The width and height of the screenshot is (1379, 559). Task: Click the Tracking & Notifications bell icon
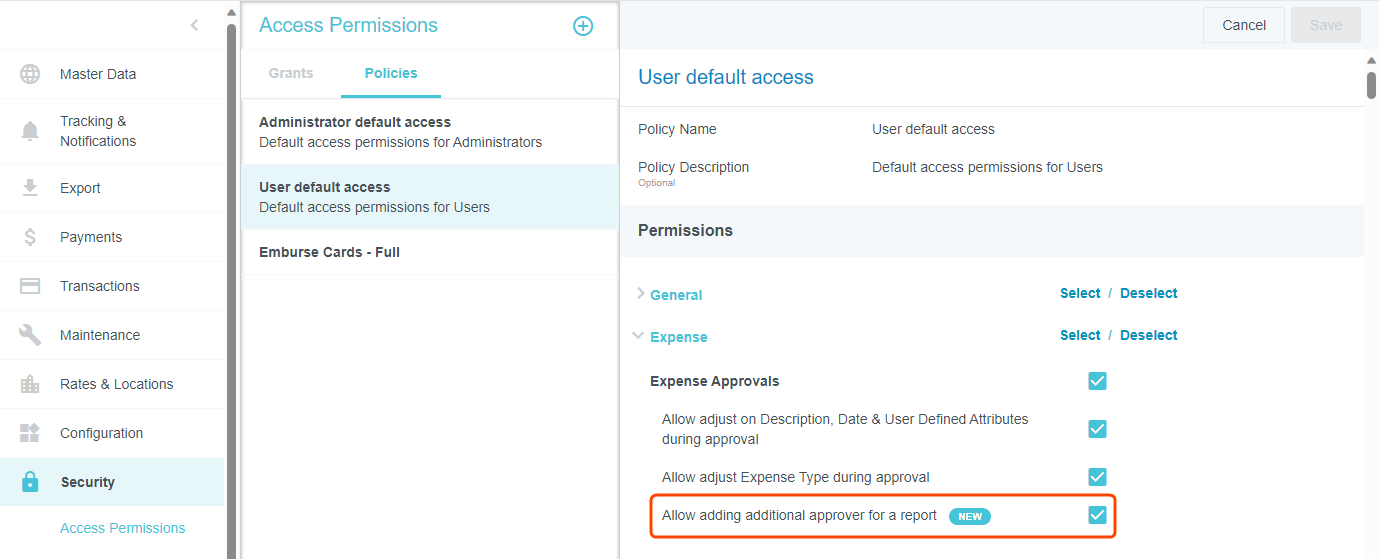30,131
